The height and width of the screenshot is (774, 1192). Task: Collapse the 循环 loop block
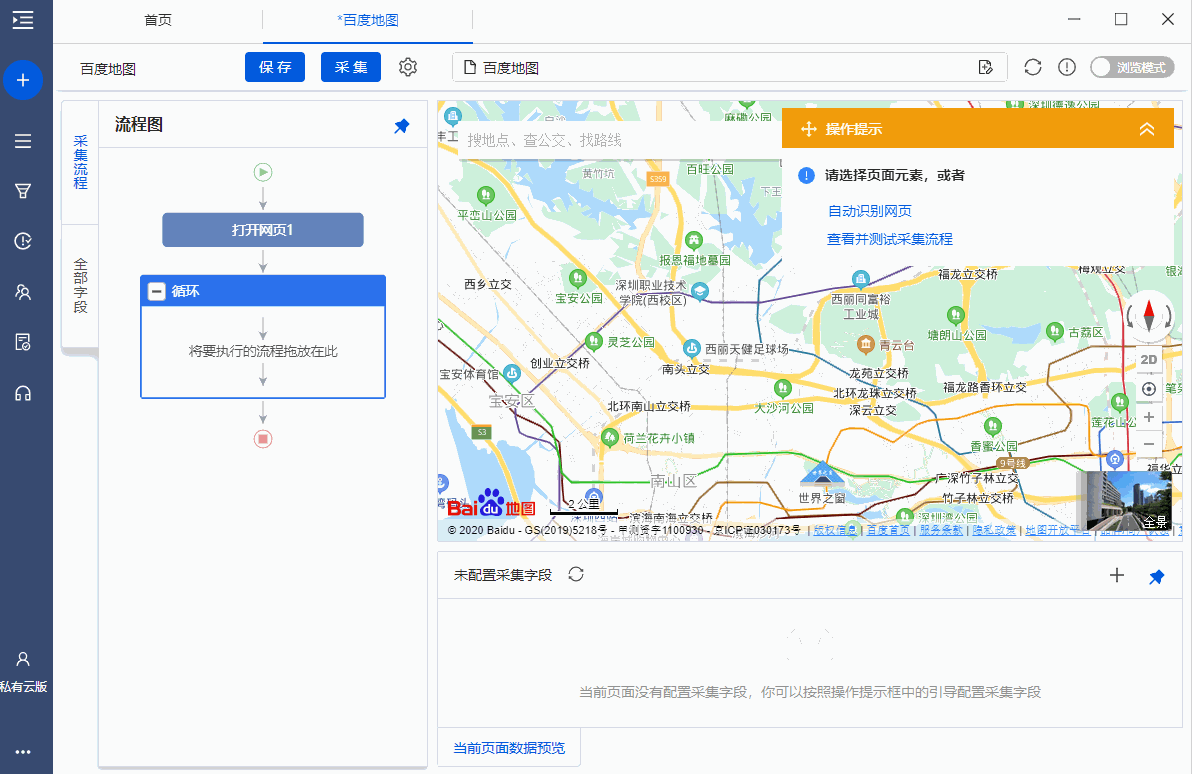(x=157, y=291)
